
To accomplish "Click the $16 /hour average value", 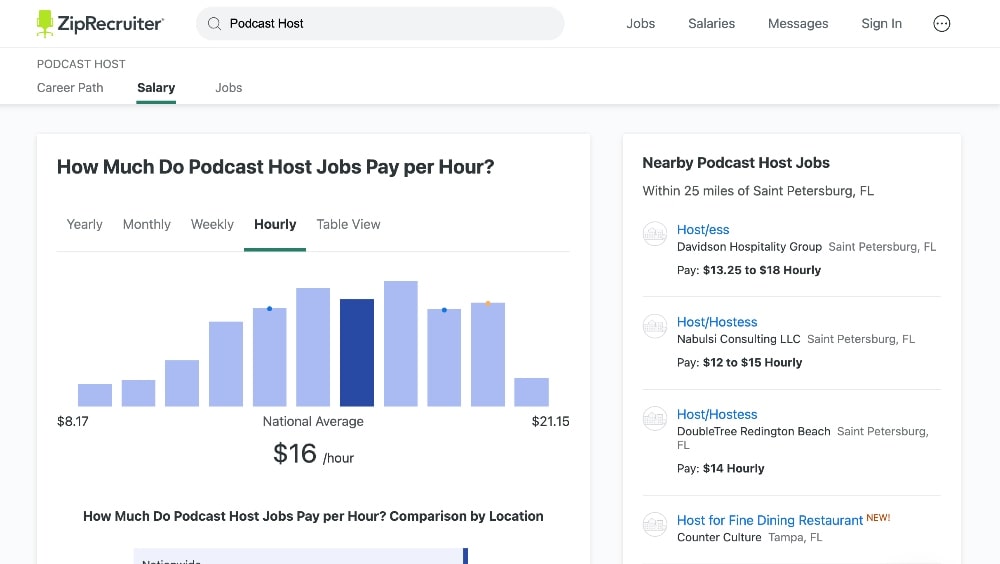I will click(313, 454).
